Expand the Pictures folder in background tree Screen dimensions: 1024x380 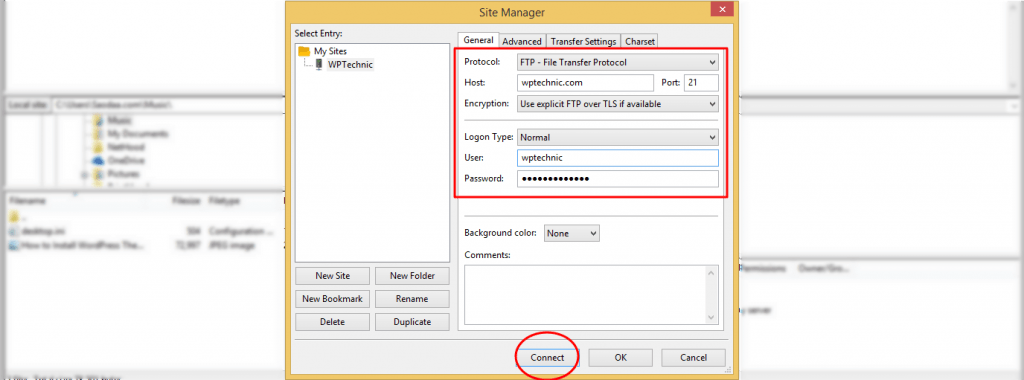pyautogui.click(x=85, y=175)
